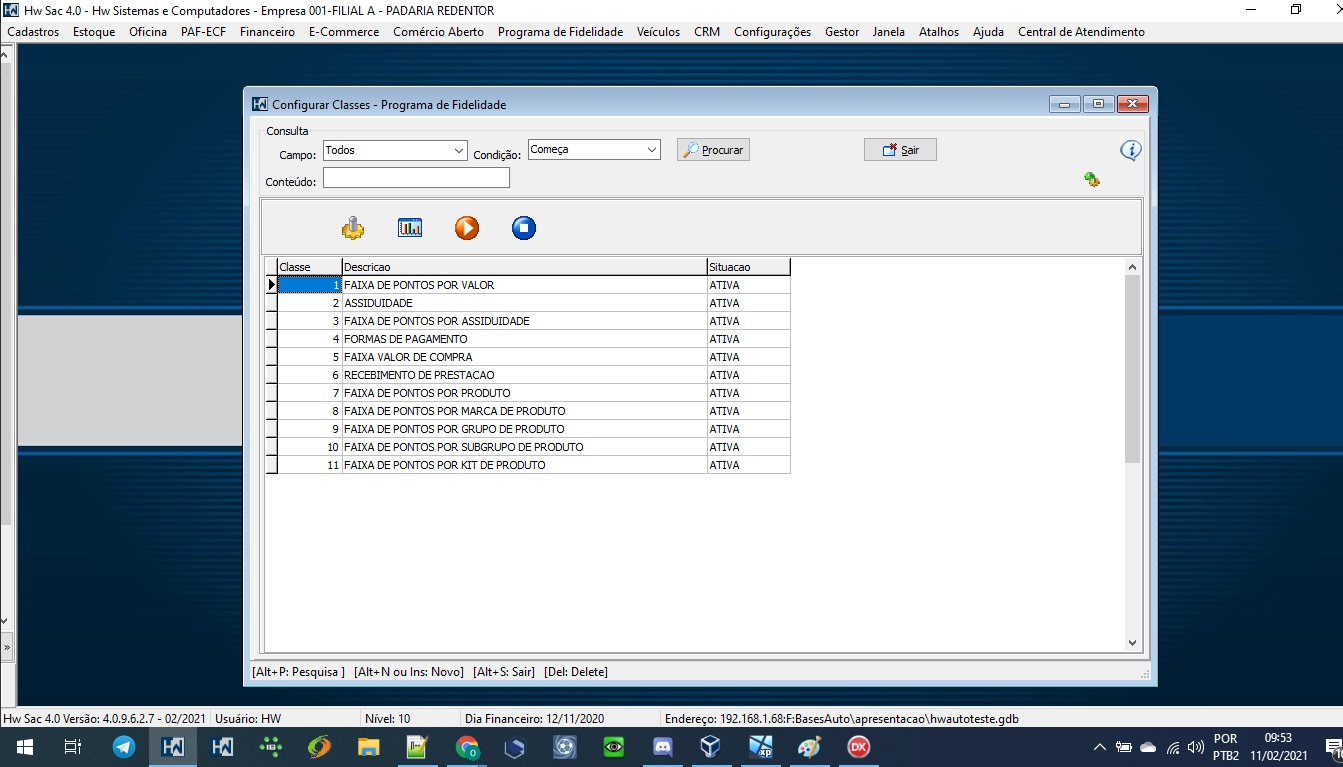This screenshot has height=767, width=1343.
Task: Select row ASSIDUIDADE
Action: pyautogui.click(x=527, y=303)
